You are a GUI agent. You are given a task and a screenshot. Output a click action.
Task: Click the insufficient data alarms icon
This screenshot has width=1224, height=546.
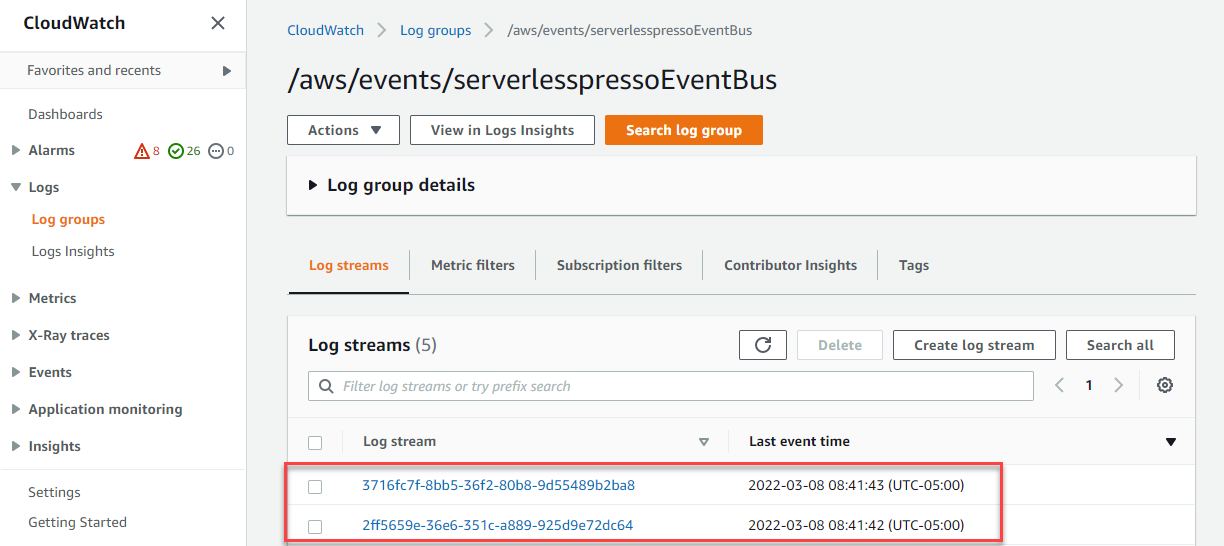coord(215,151)
